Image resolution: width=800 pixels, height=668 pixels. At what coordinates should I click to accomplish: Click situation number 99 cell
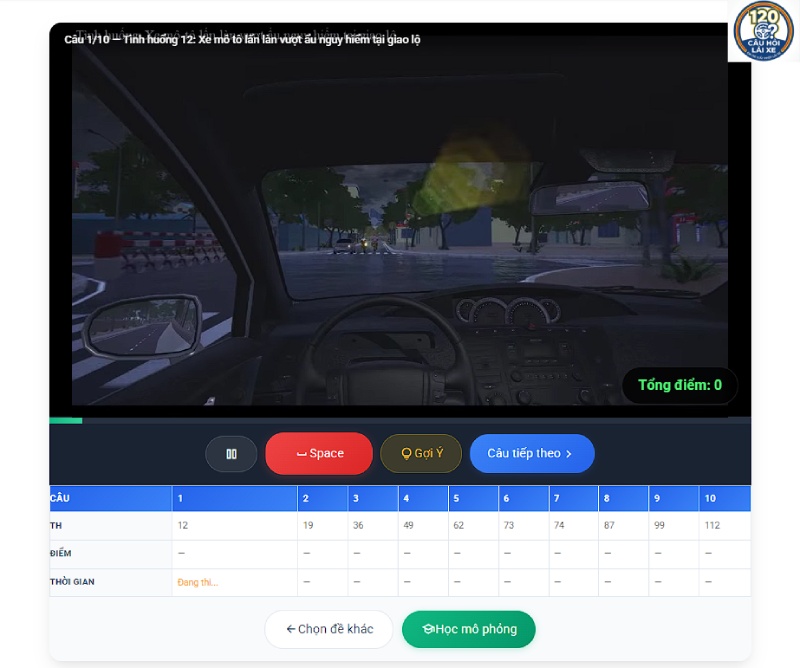click(674, 526)
